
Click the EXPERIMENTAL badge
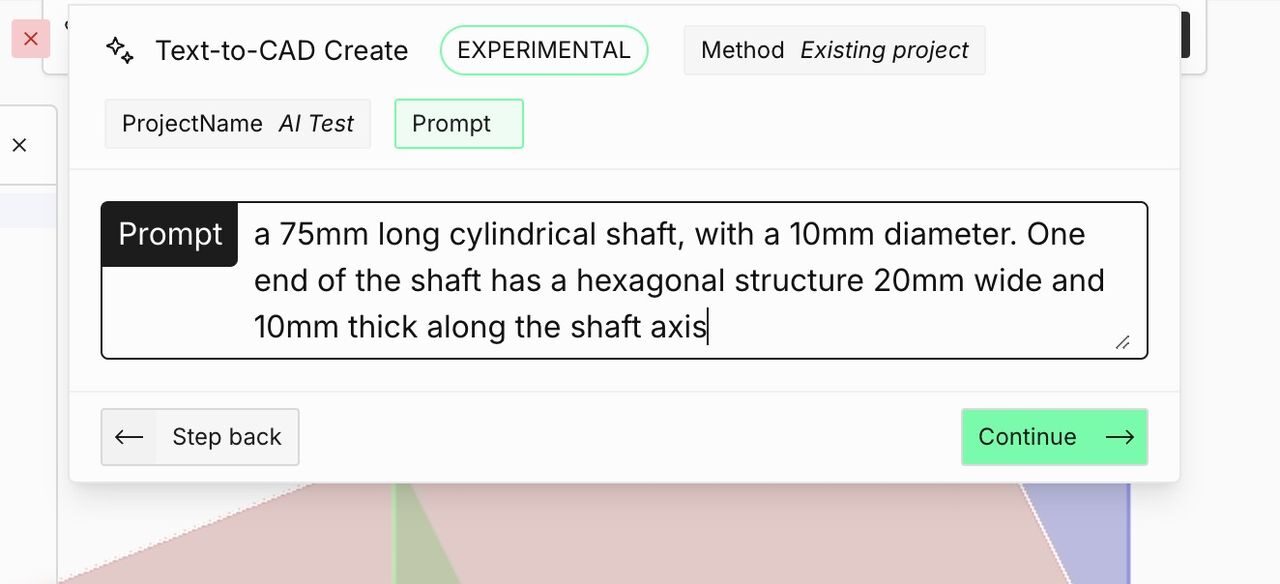coord(544,50)
